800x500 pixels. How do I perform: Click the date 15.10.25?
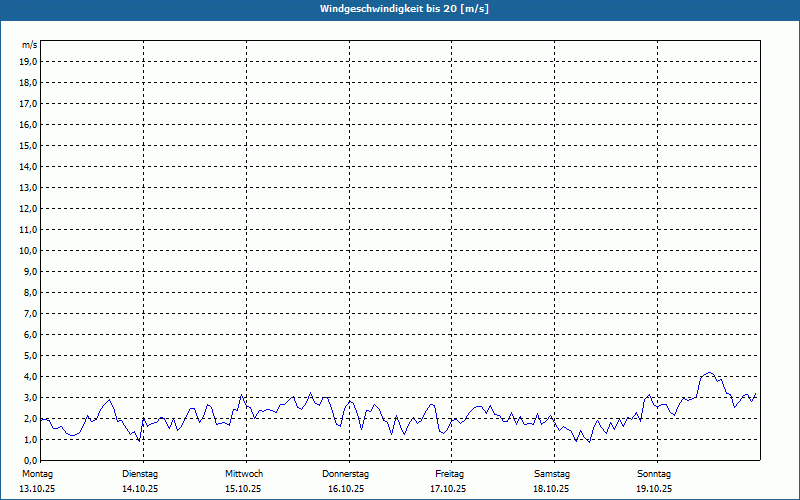(244, 489)
